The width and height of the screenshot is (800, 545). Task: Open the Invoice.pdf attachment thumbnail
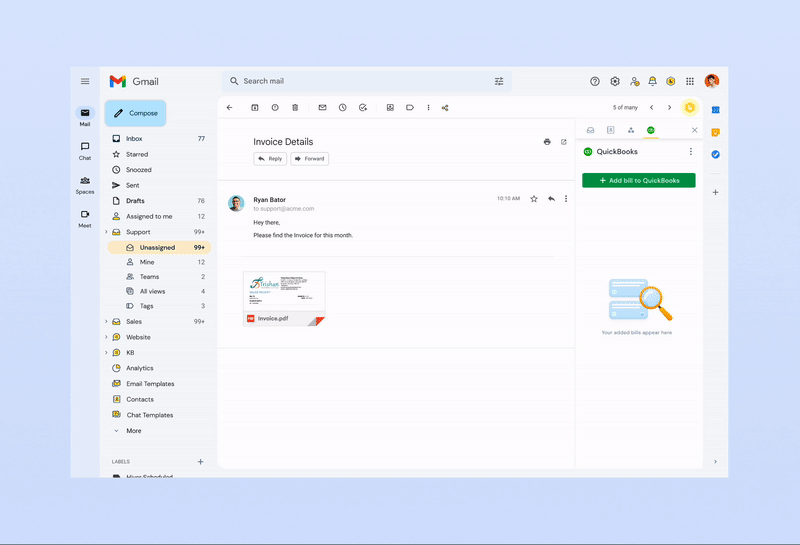click(284, 299)
